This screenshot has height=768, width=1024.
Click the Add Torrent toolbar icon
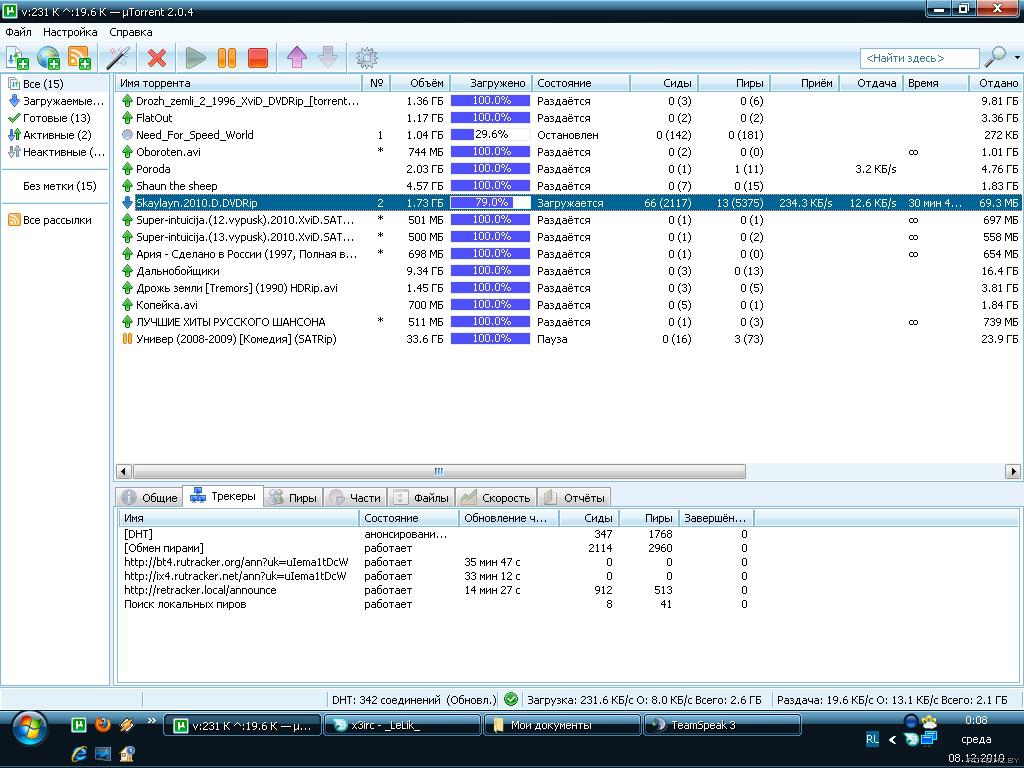(17, 58)
